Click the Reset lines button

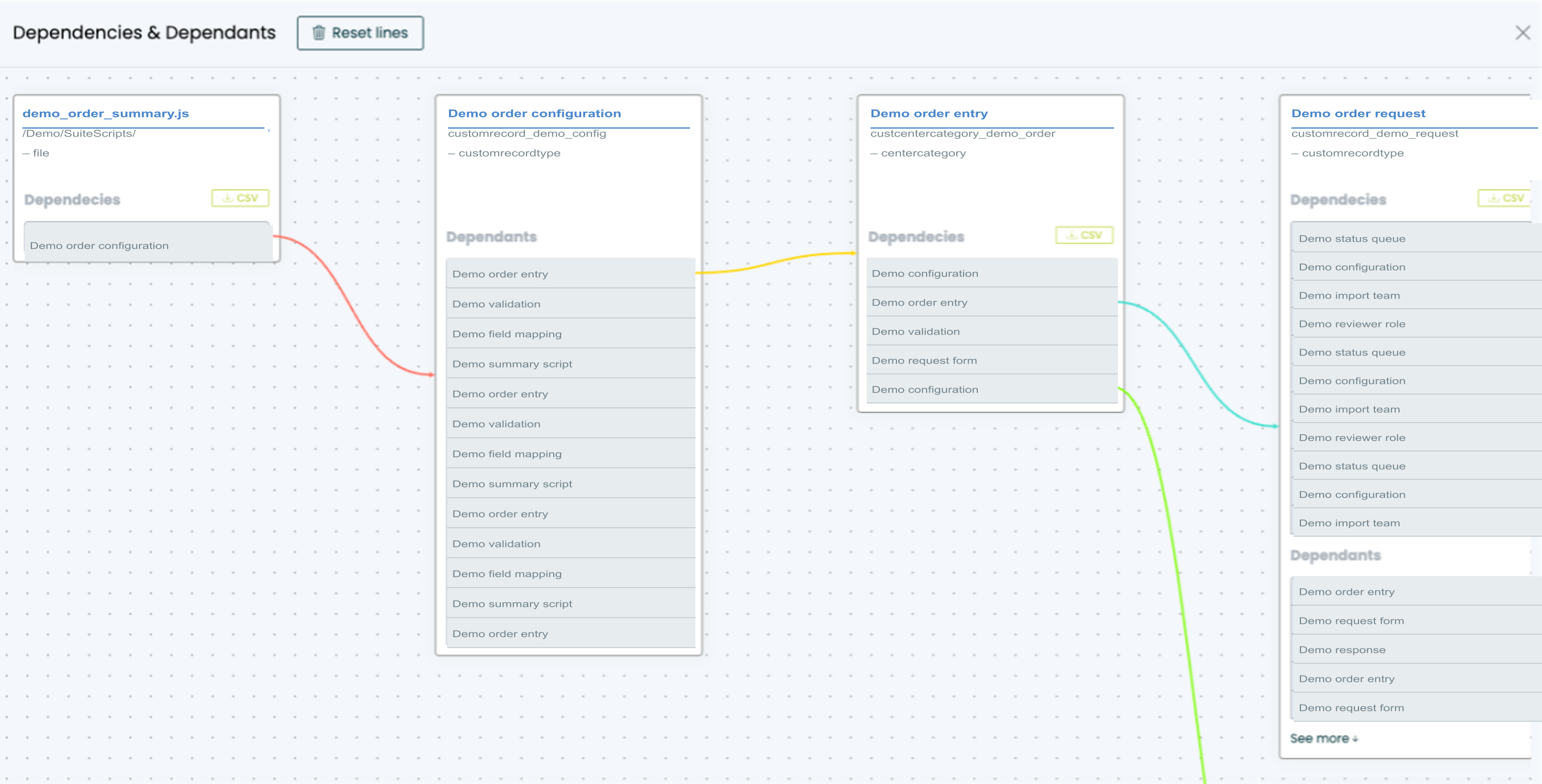[x=360, y=33]
